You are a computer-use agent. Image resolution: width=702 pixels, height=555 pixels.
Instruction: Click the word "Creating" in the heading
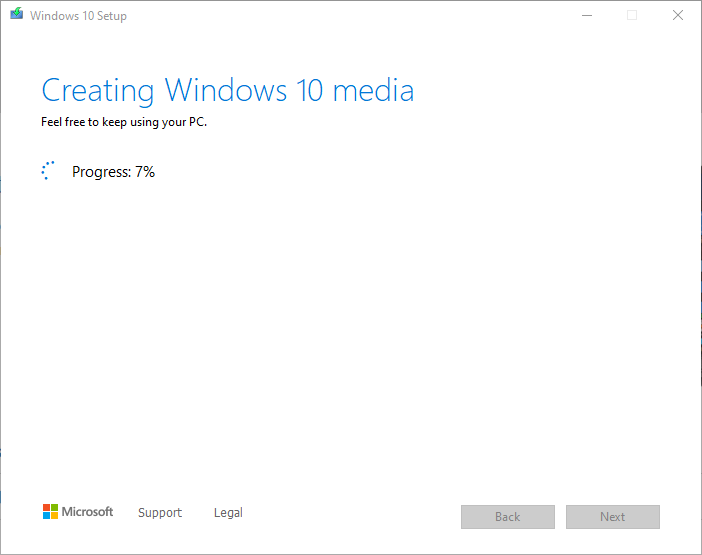pyautogui.click(x=99, y=91)
